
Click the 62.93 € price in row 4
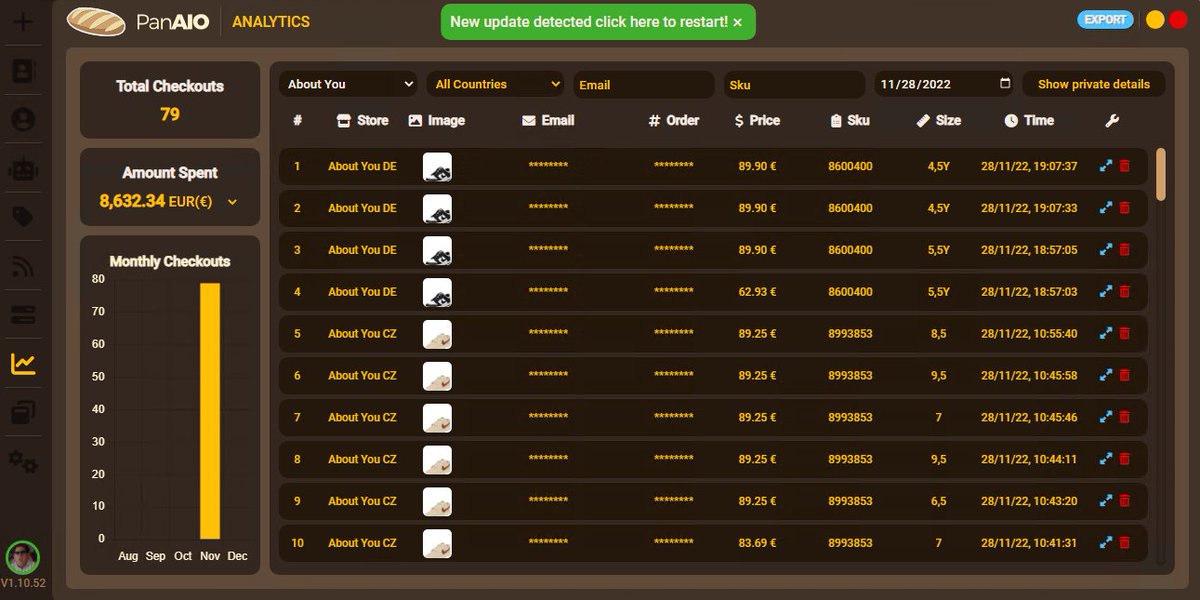[757, 292]
